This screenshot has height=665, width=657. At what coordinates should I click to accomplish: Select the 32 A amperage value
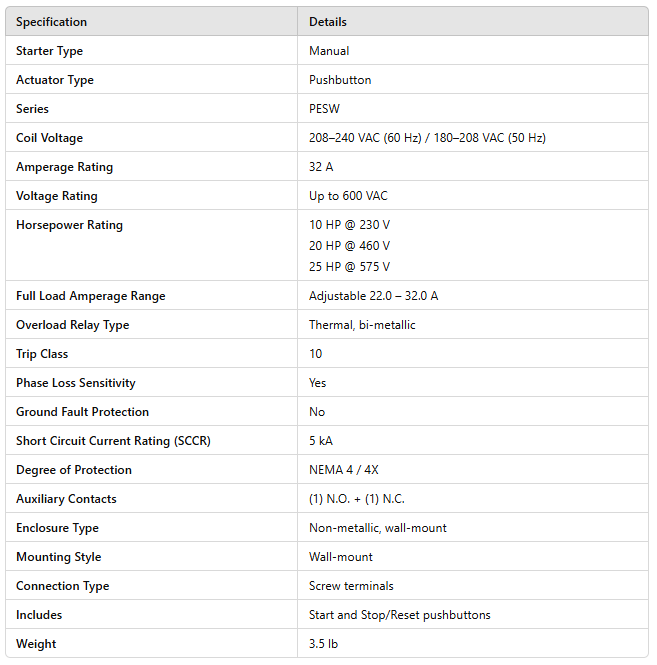(x=321, y=167)
